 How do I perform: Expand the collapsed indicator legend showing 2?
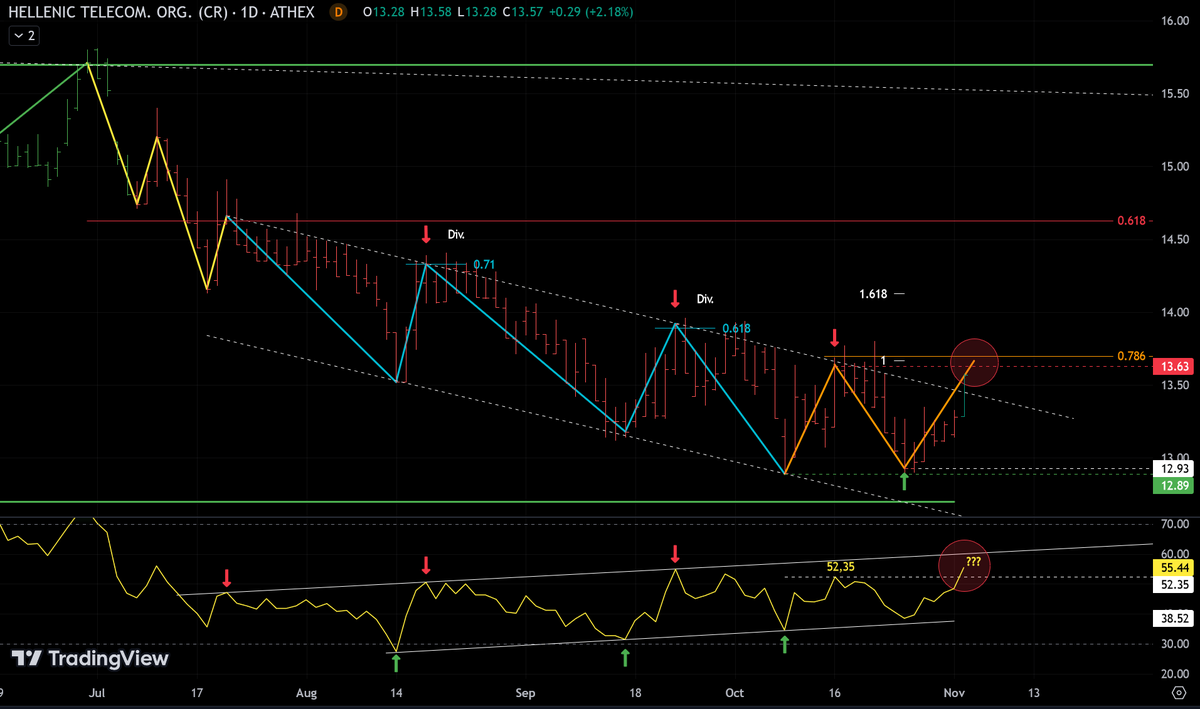point(23,35)
